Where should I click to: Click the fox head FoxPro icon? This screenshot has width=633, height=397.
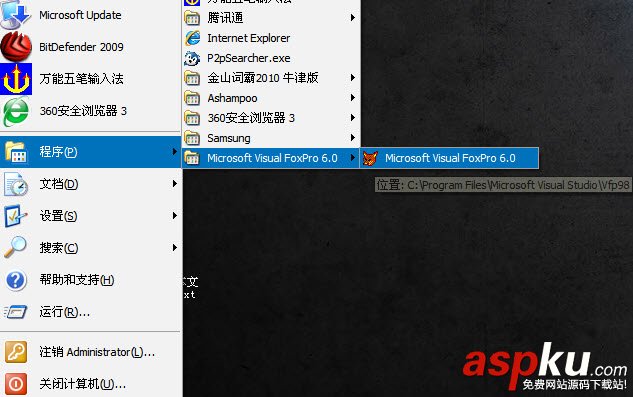click(370, 158)
